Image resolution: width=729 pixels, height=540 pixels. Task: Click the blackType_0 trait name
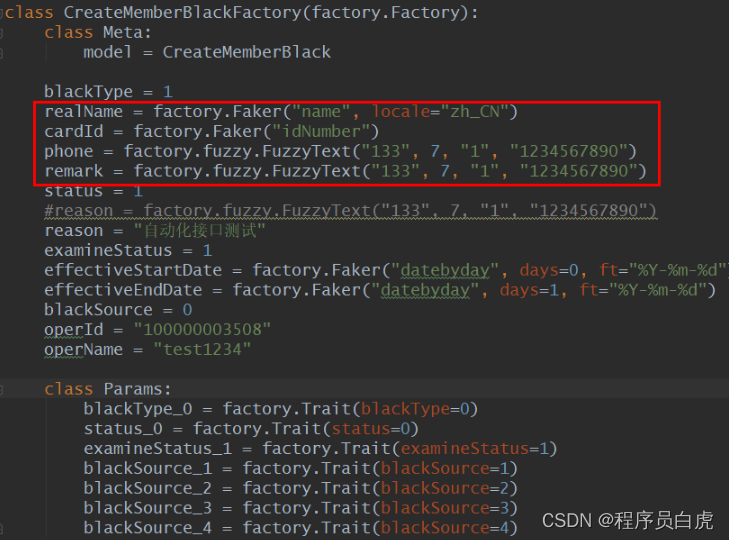pyautogui.click(x=138, y=409)
